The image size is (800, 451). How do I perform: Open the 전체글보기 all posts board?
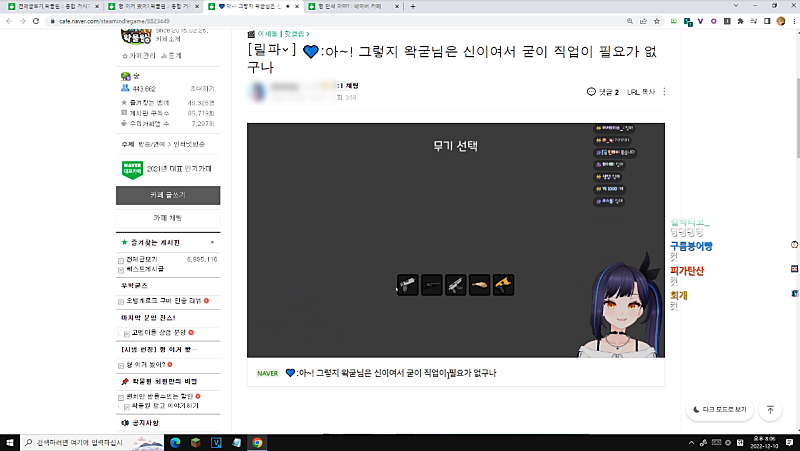coord(142,259)
